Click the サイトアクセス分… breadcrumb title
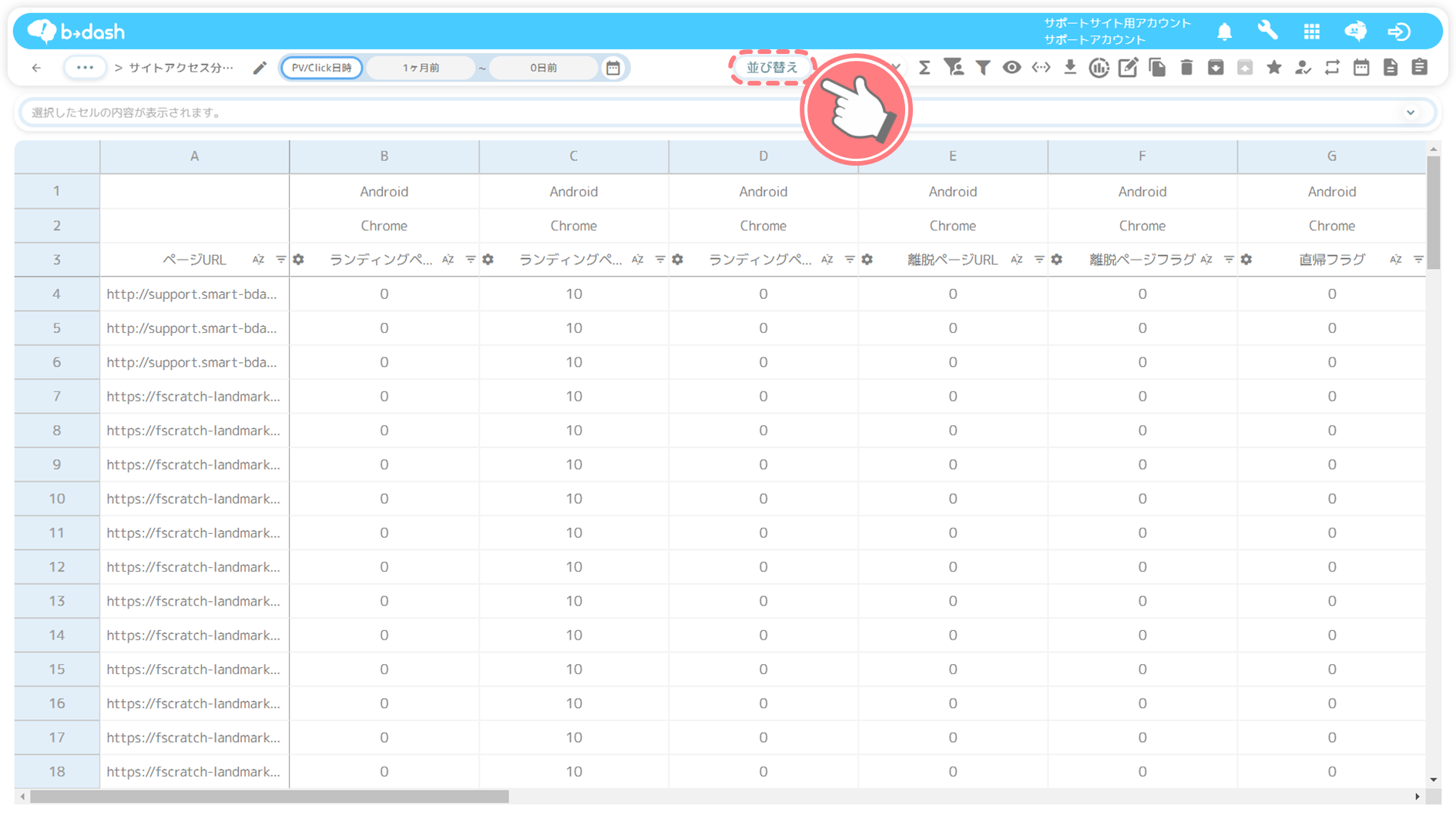Screen dimensions: 1456x819 181,68
